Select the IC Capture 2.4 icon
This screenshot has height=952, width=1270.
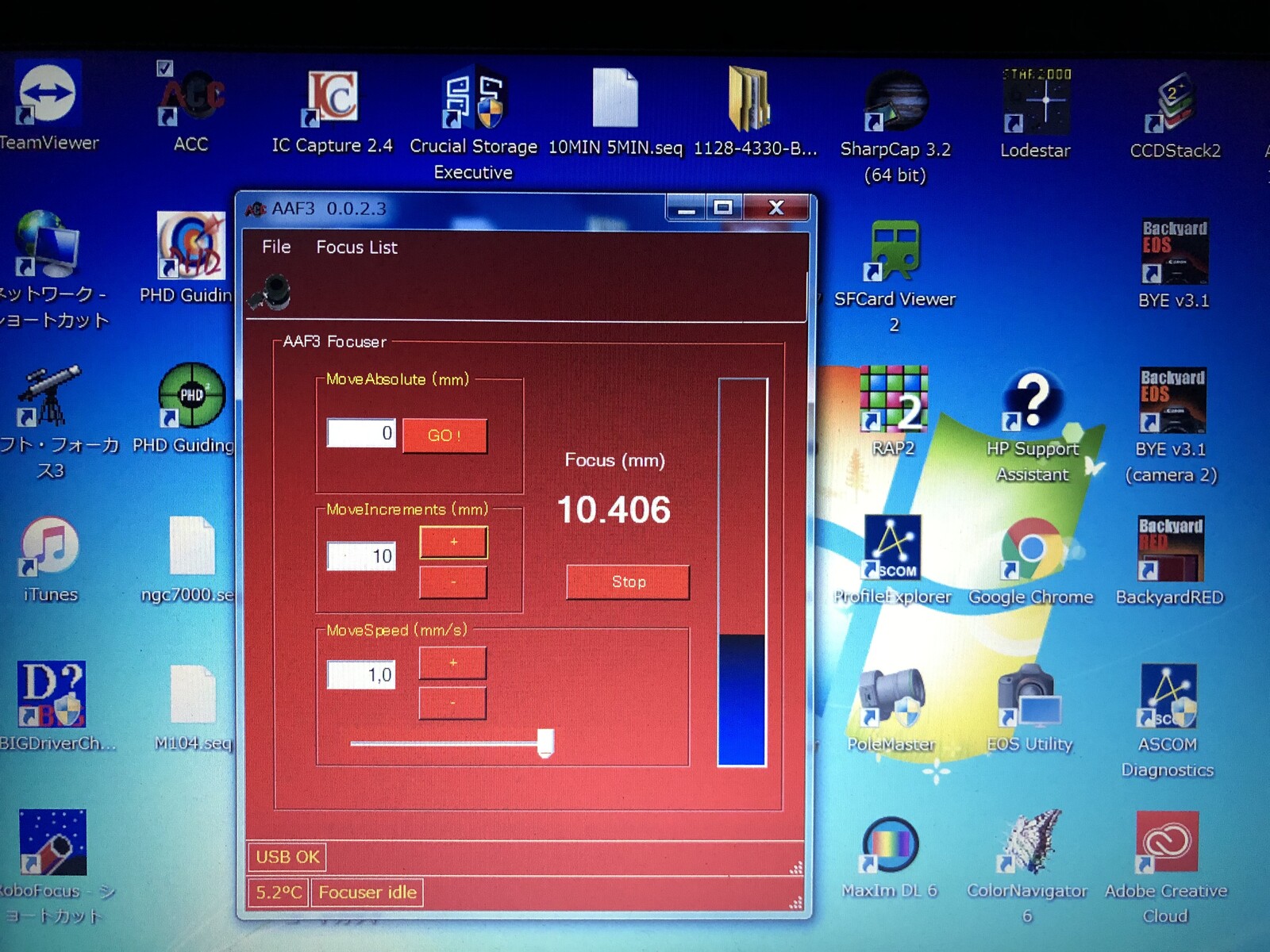[x=333, y=109]
